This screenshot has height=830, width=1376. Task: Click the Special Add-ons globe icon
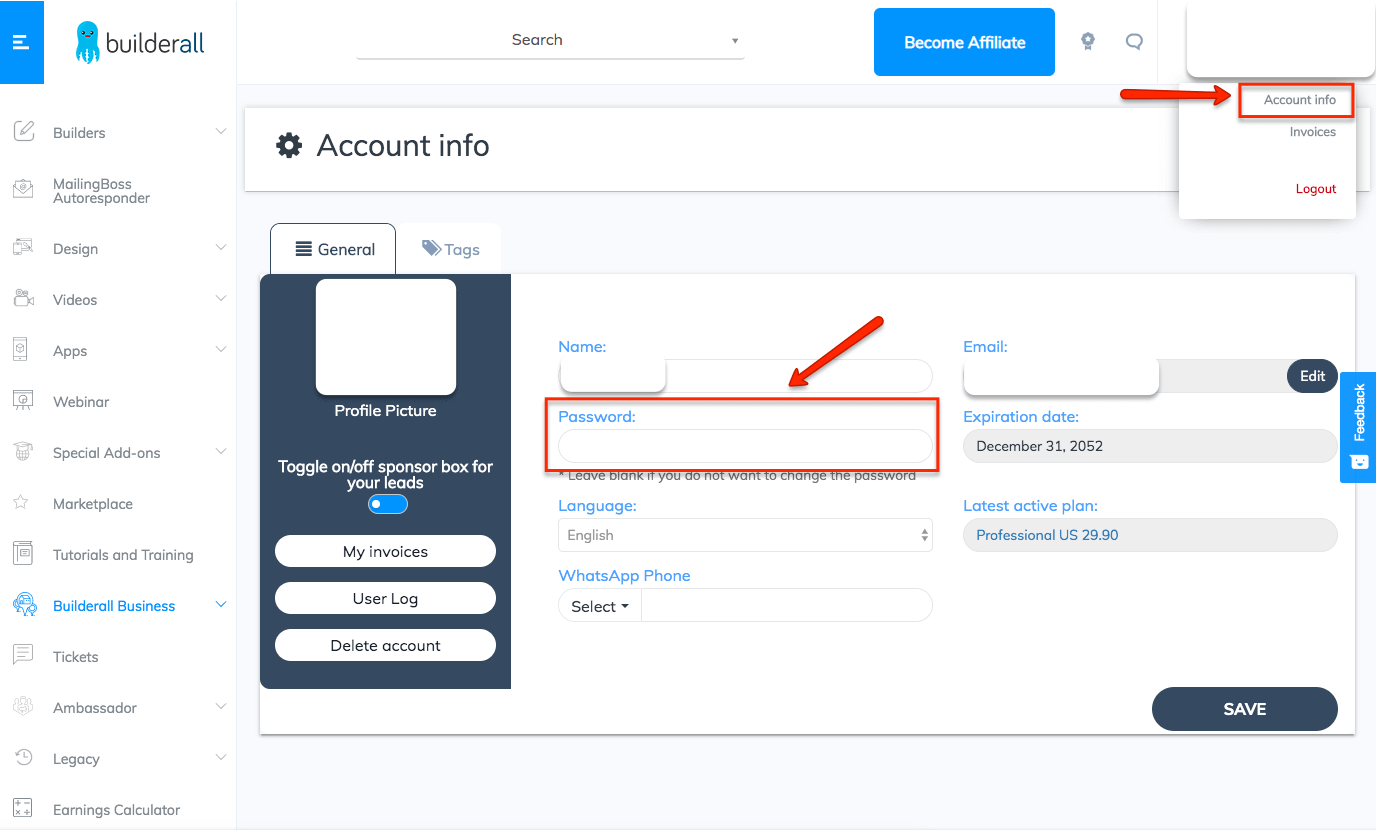[x=23, y=451]
